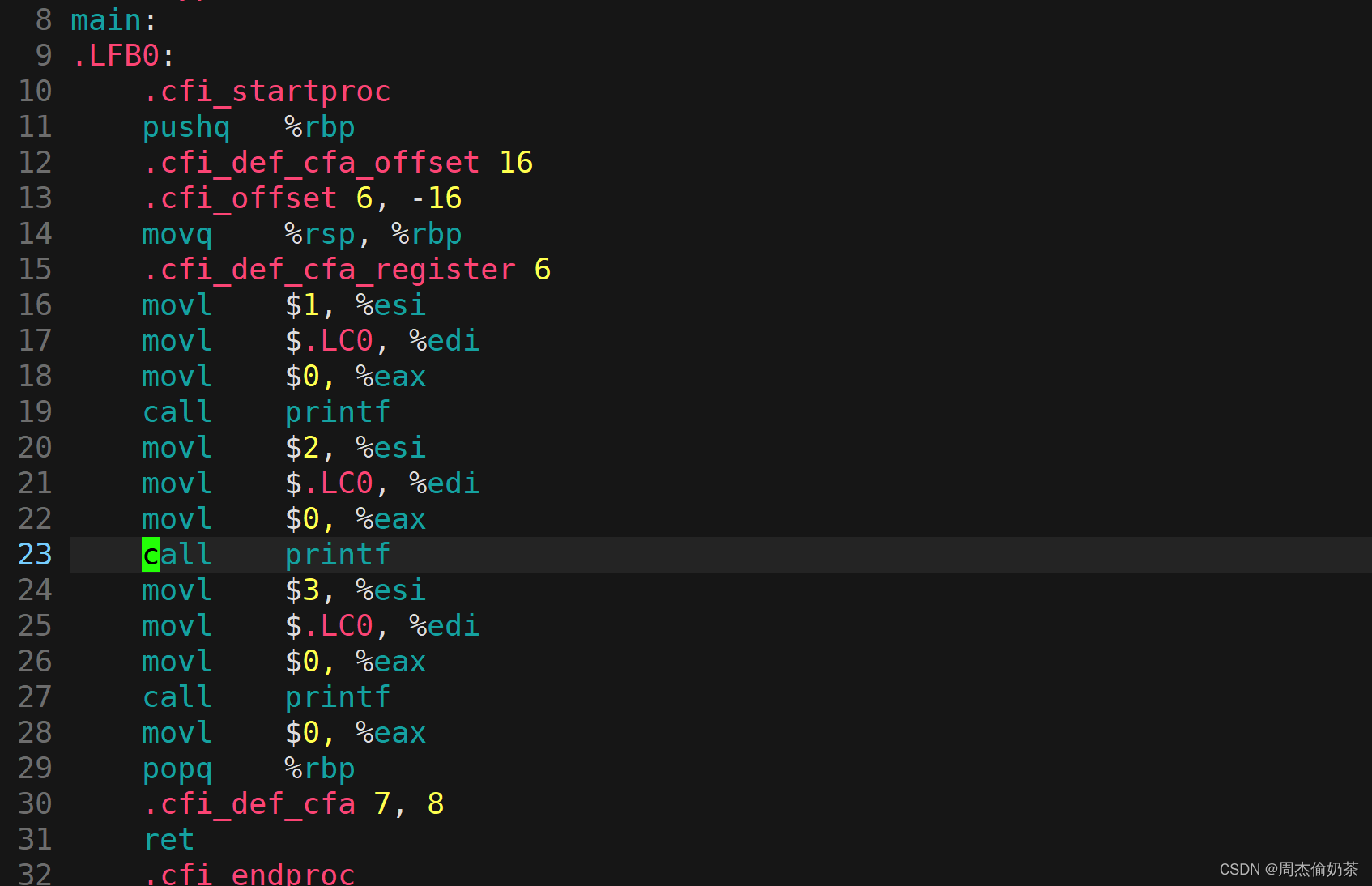Click the .cfi_startproc directive
This screenshot has height=886, width=1372.
coord(267,92)
